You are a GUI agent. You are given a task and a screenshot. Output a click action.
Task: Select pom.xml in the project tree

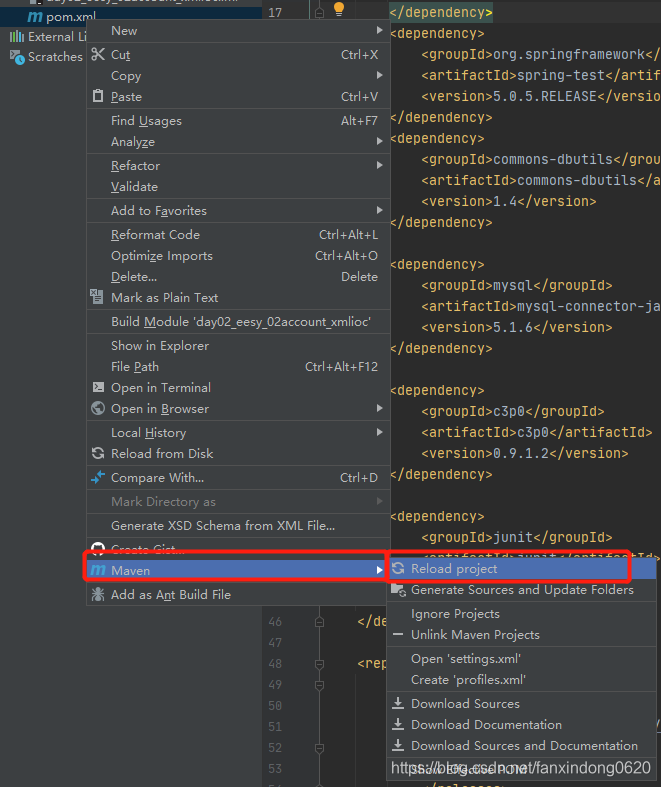coord(71,17)
